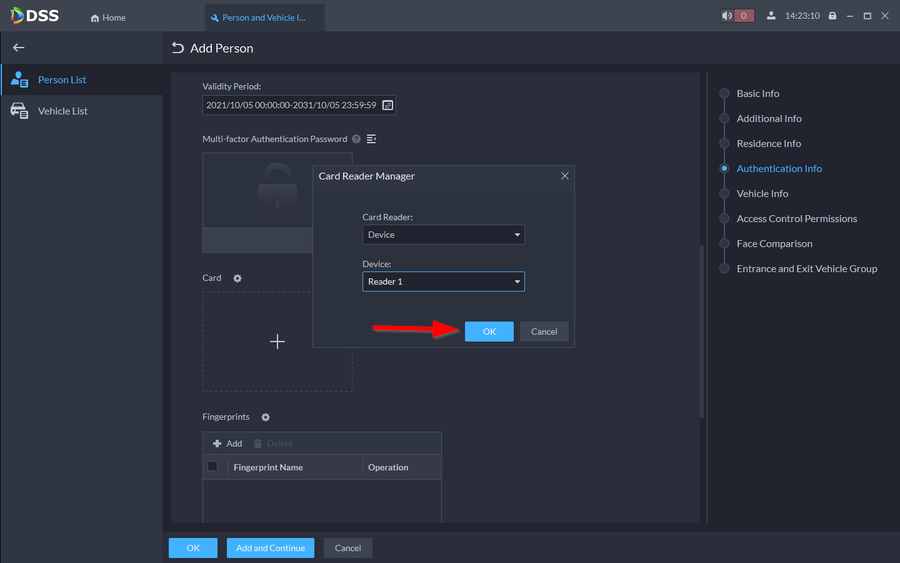Click the back arrow in the sidebar
The height and width of the screenshot is (563, 900).
pos(18,48)
